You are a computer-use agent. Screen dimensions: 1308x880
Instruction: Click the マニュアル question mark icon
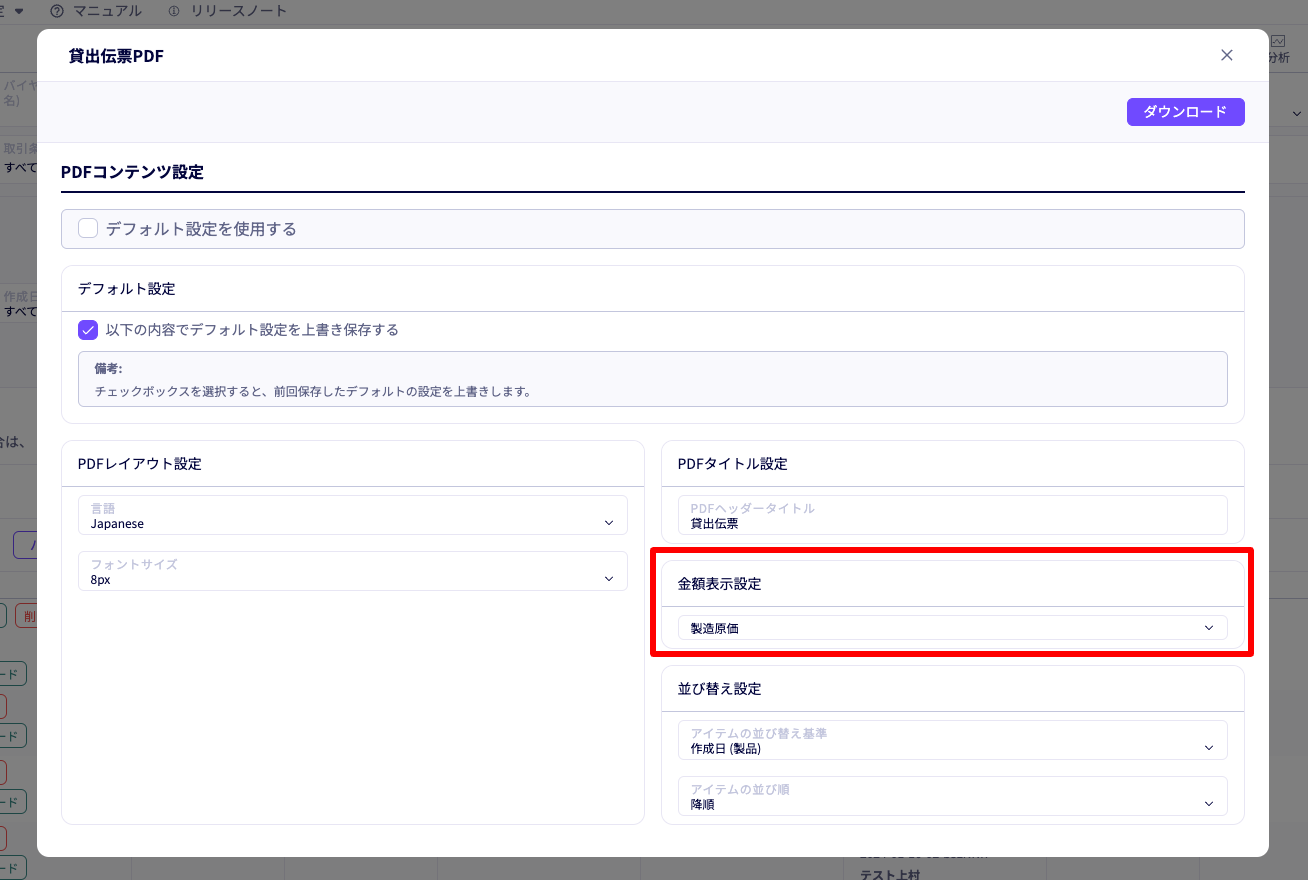tap(57, 11)
